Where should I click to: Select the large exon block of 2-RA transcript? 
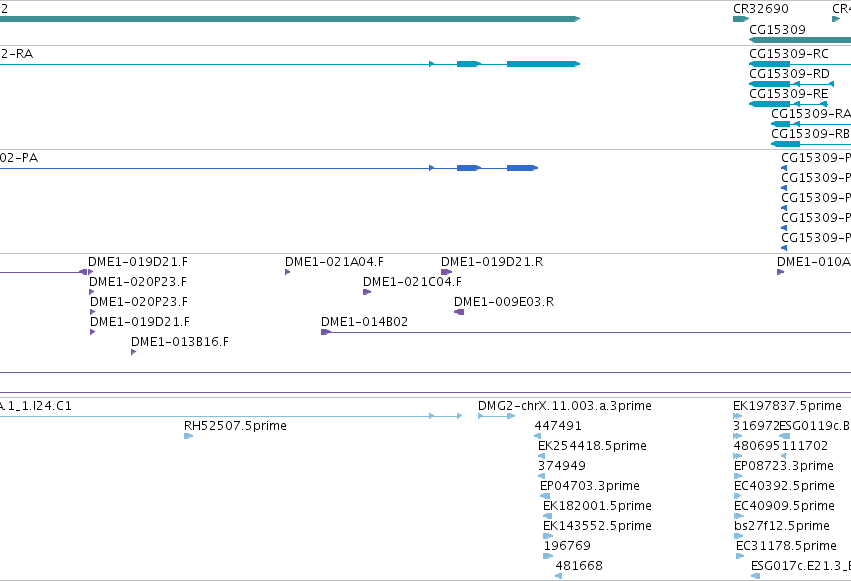point(543,64)
